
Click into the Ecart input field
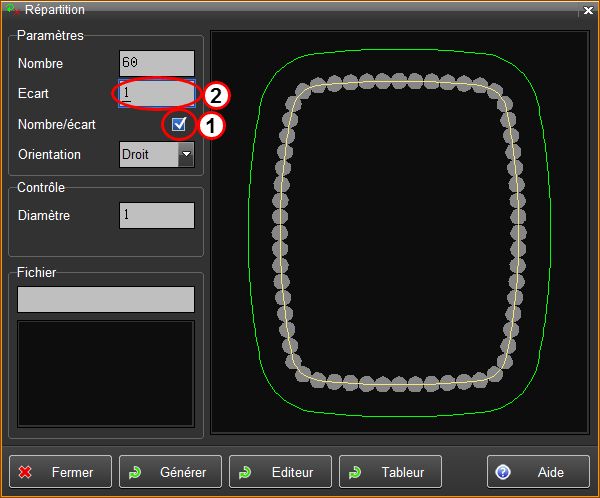[156, 93]
